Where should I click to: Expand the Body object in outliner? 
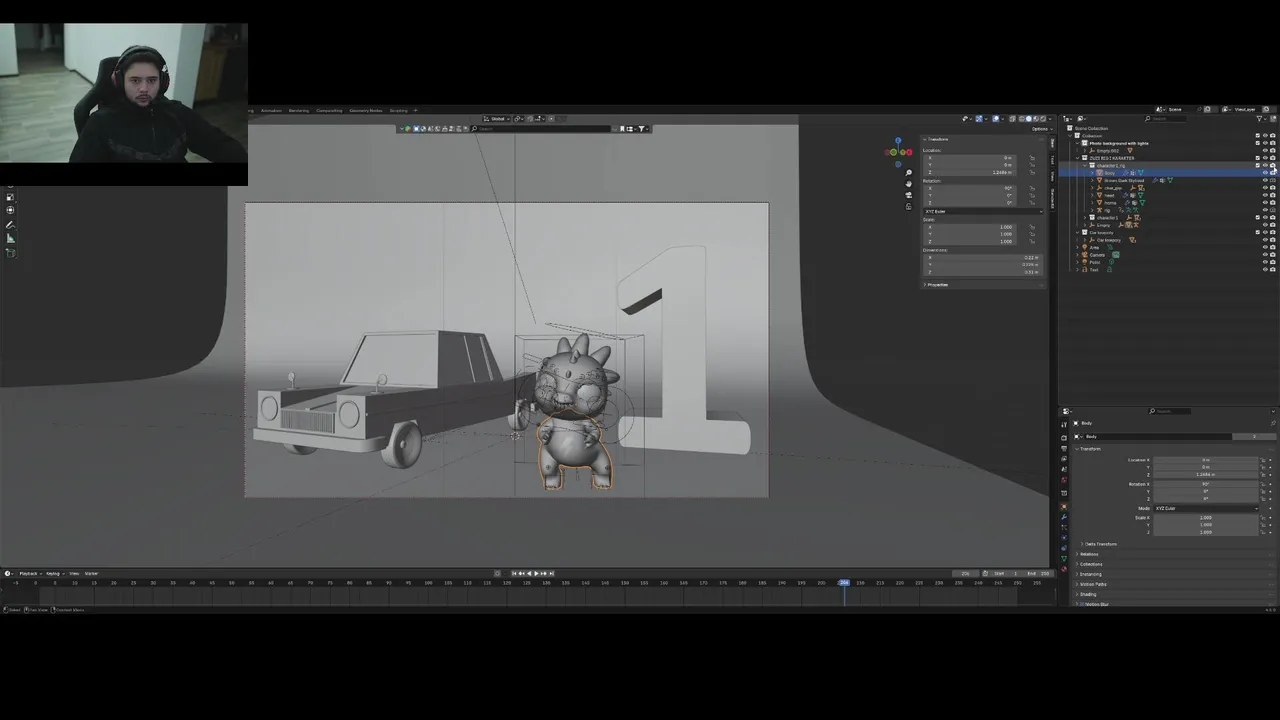pyautogui.click(x=1092, y=173)
